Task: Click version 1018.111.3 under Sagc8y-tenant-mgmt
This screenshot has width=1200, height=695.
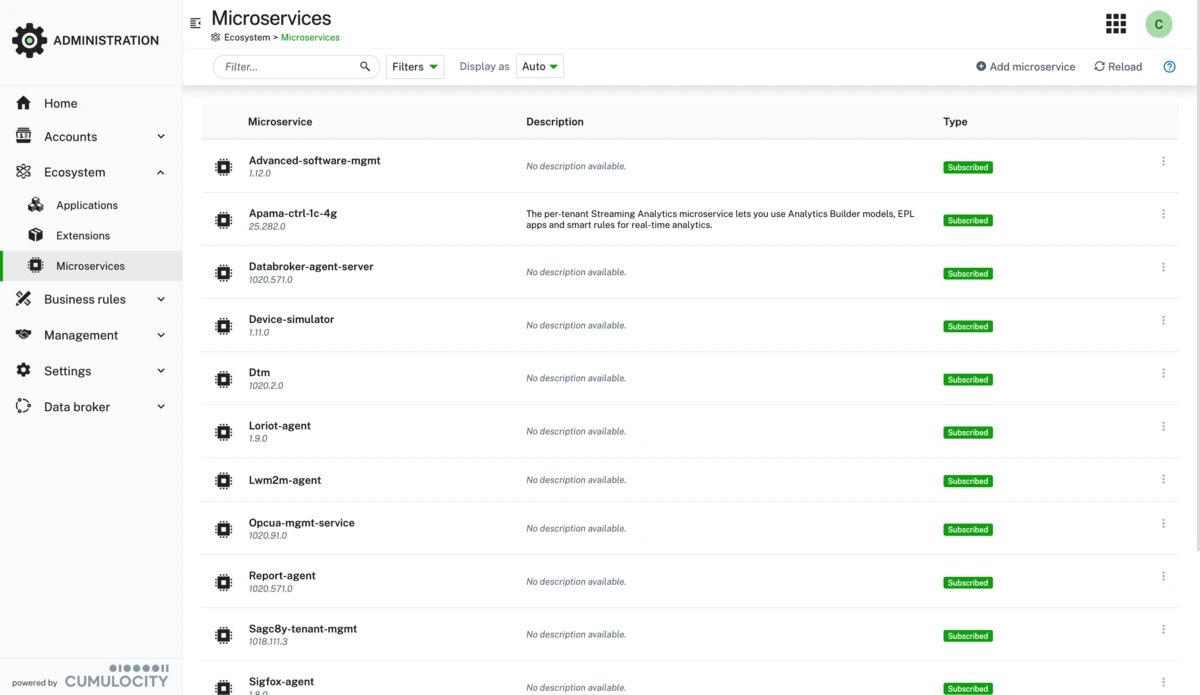Action: pyautogui.click(x=268, y=642)
